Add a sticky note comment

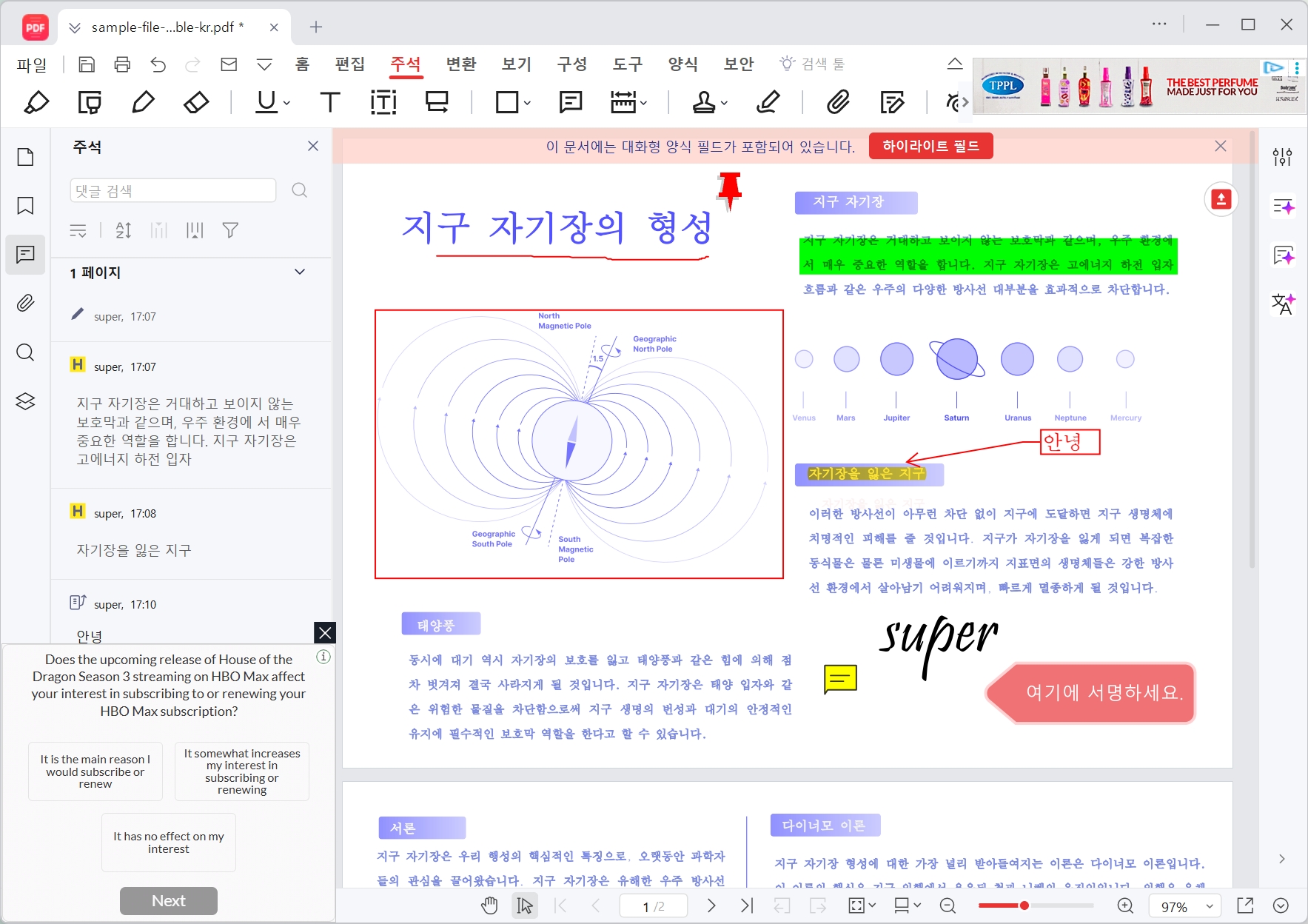(x=571, y=102)
